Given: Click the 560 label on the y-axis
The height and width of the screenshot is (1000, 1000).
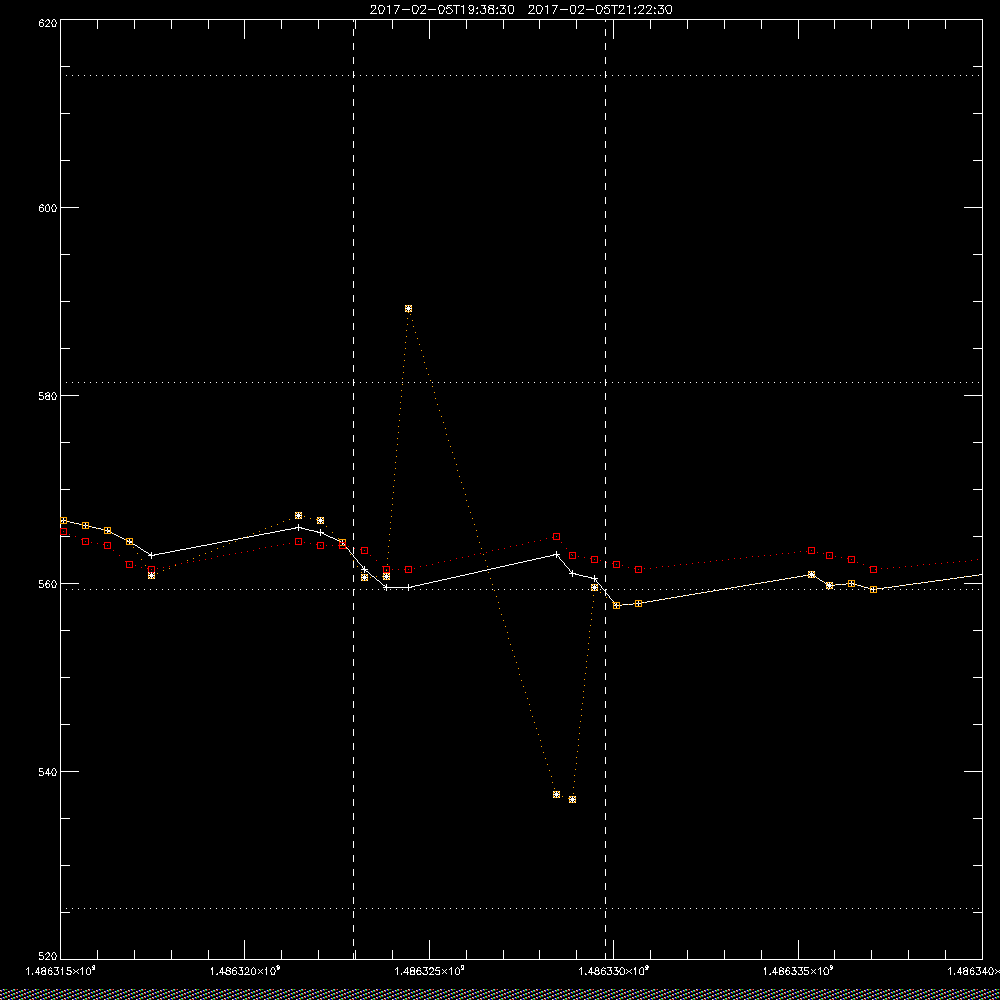Looking at the screenshot, I should (48, 584).
